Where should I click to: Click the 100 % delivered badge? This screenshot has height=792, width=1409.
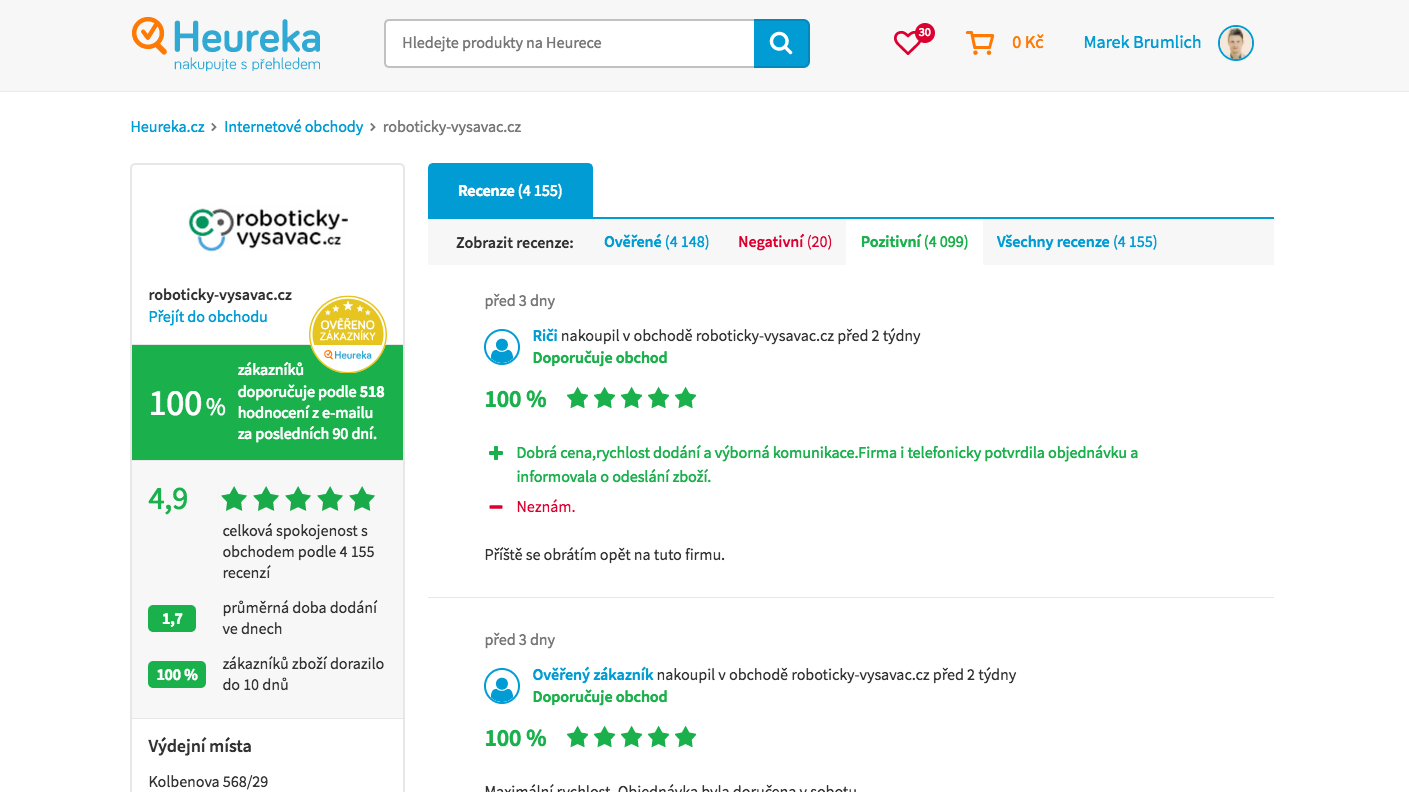tap(177, 675)
